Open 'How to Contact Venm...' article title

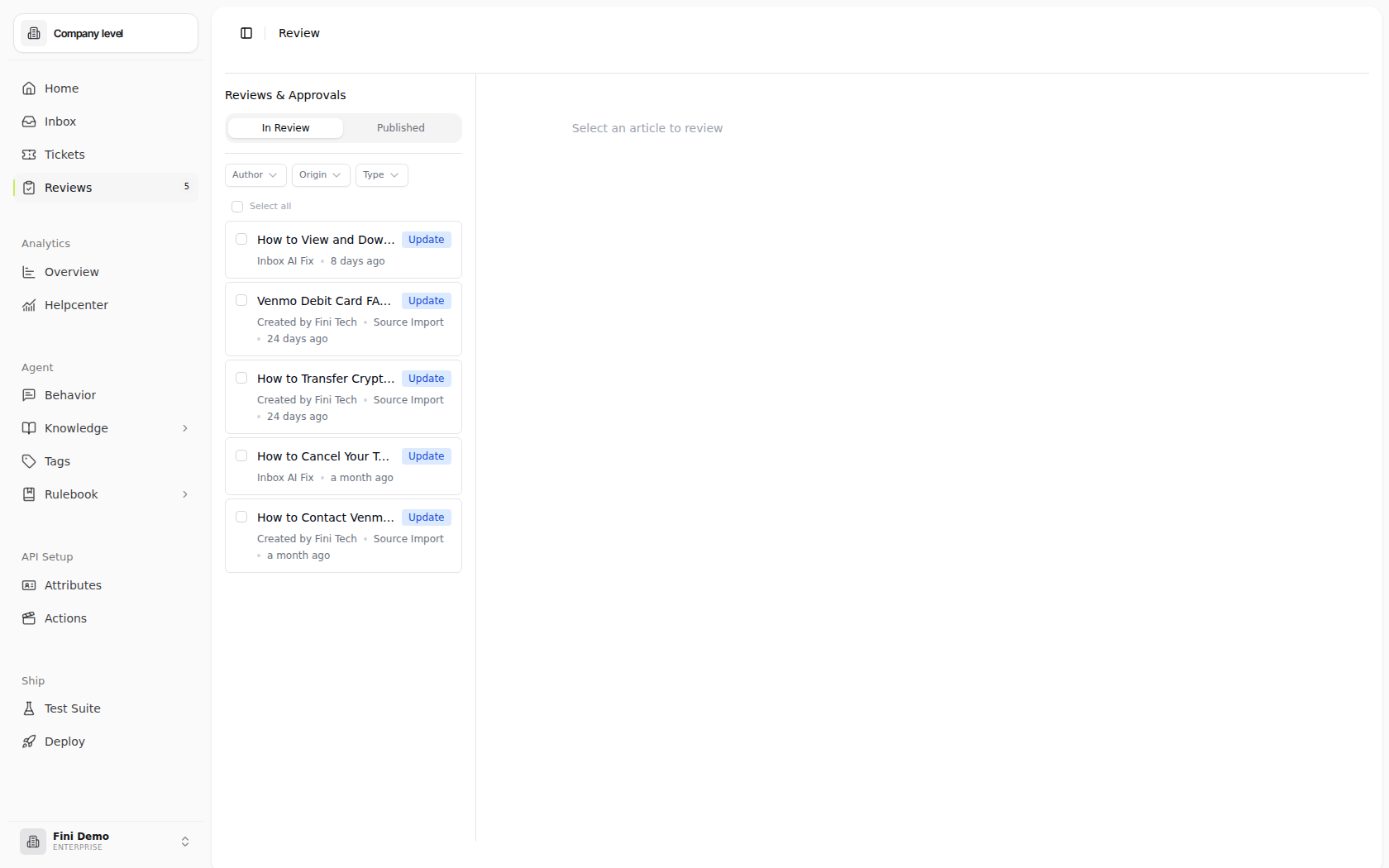pos(326,517)
